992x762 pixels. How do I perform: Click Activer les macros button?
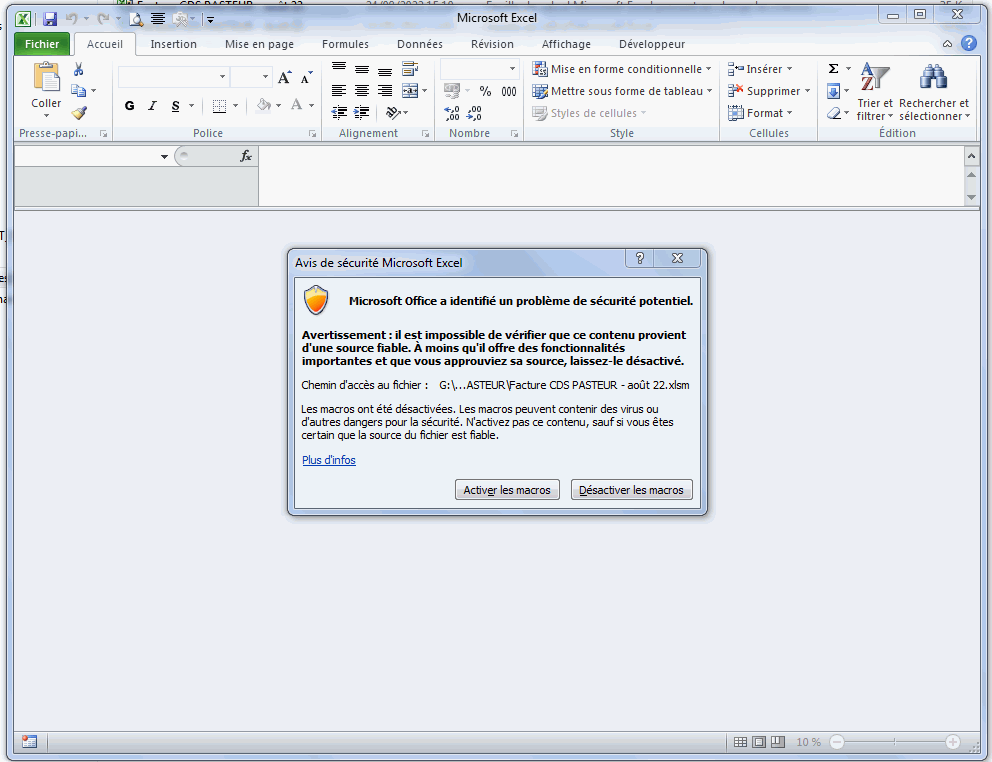(507, 490)
